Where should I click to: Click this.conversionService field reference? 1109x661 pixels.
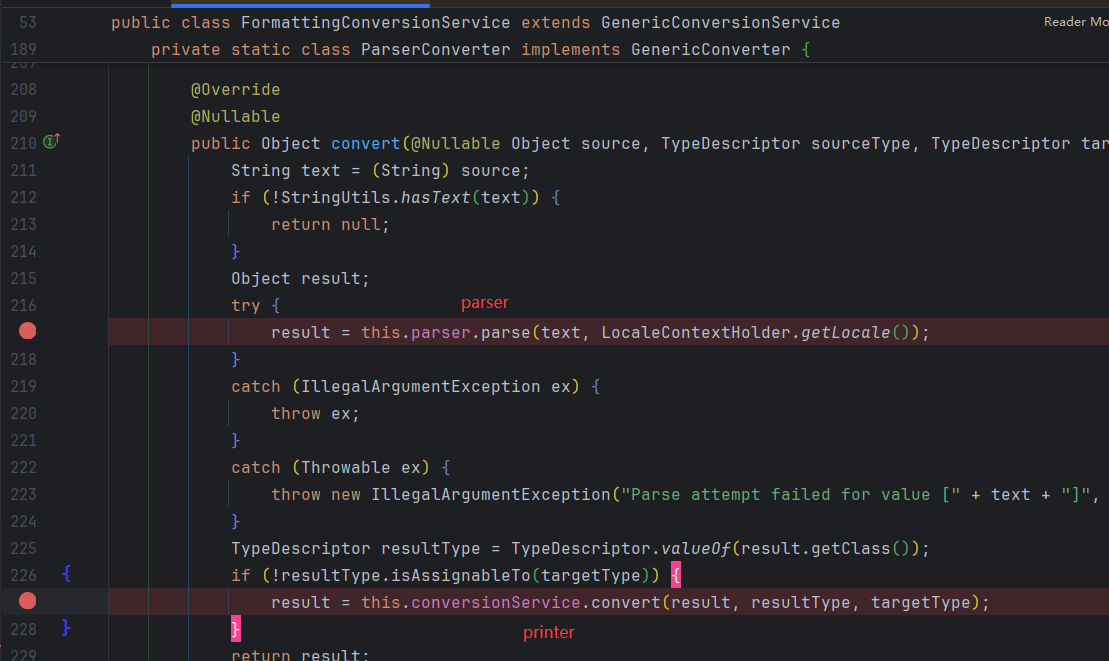coord(470,602)
